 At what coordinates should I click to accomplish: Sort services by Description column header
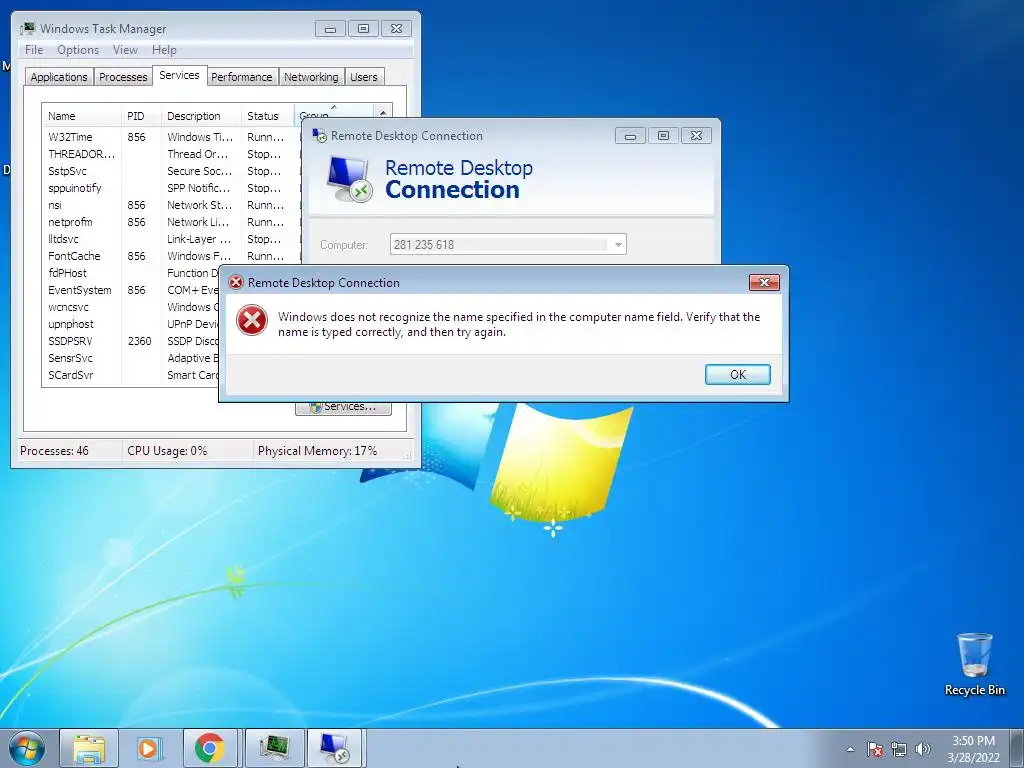click(x=201, y=116)
